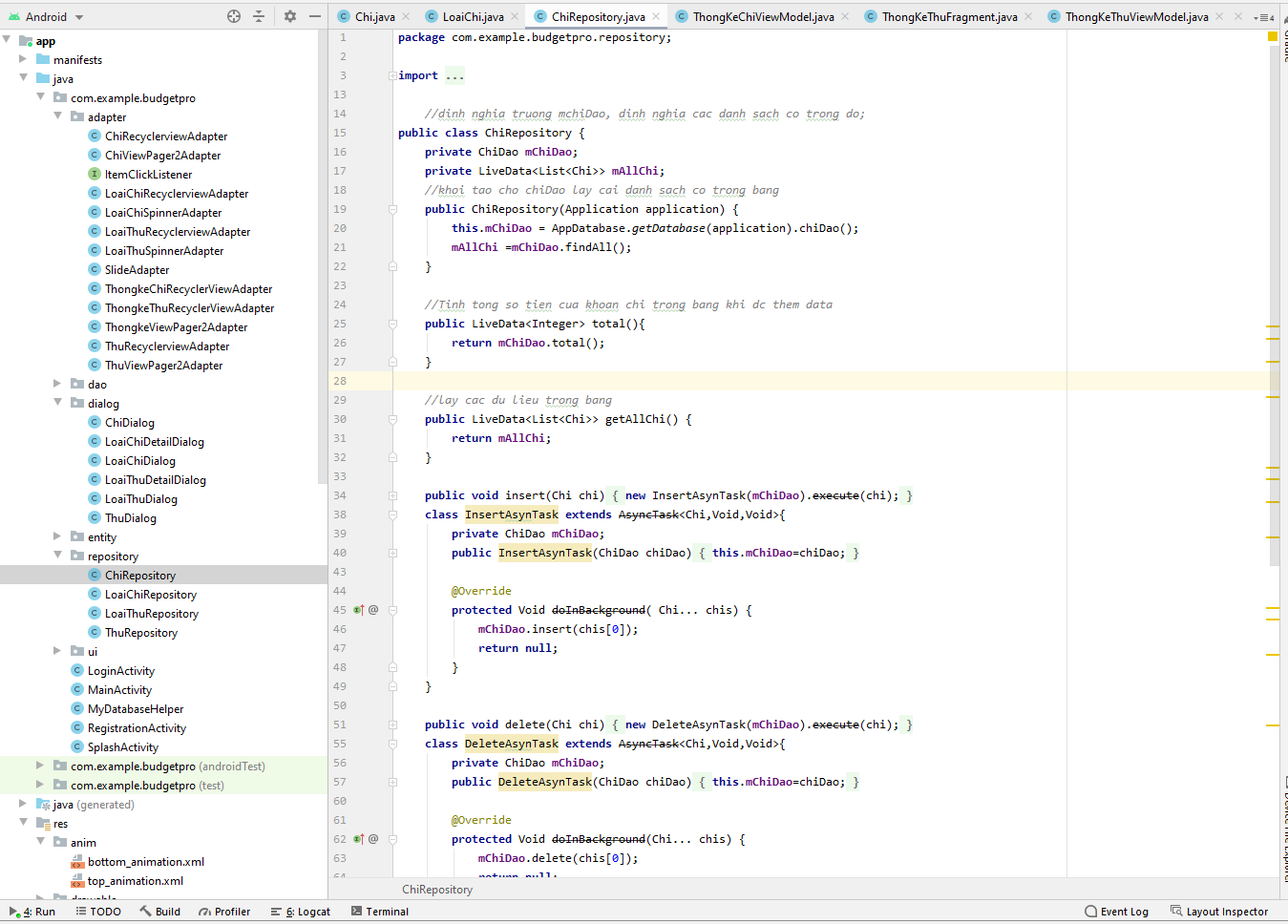Viewport: 1288px width, 924px height.
Task: Expand com.example.budgetpro (androidTest) package
Action: click(x=41, y=766)
